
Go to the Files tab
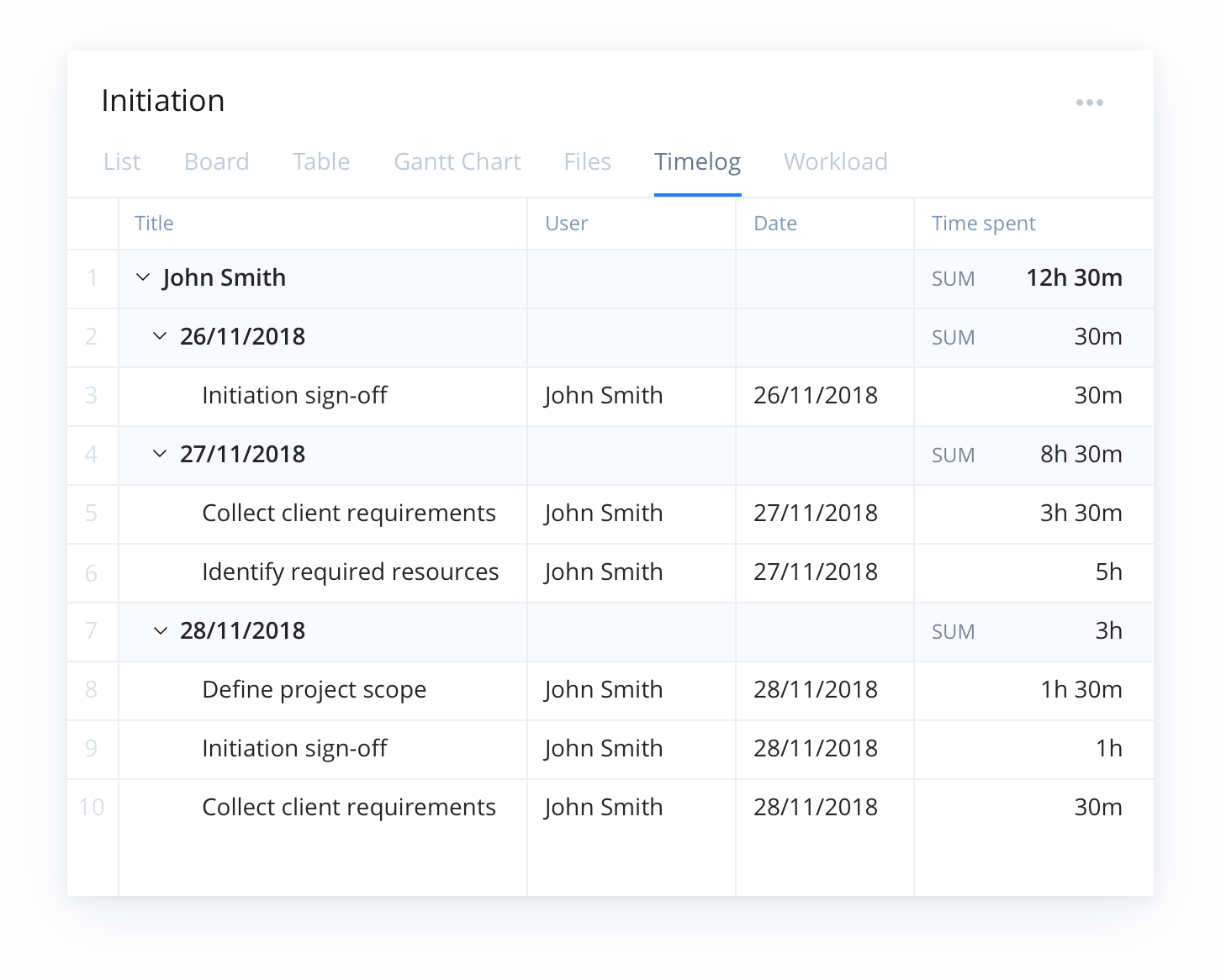point(588,161)
